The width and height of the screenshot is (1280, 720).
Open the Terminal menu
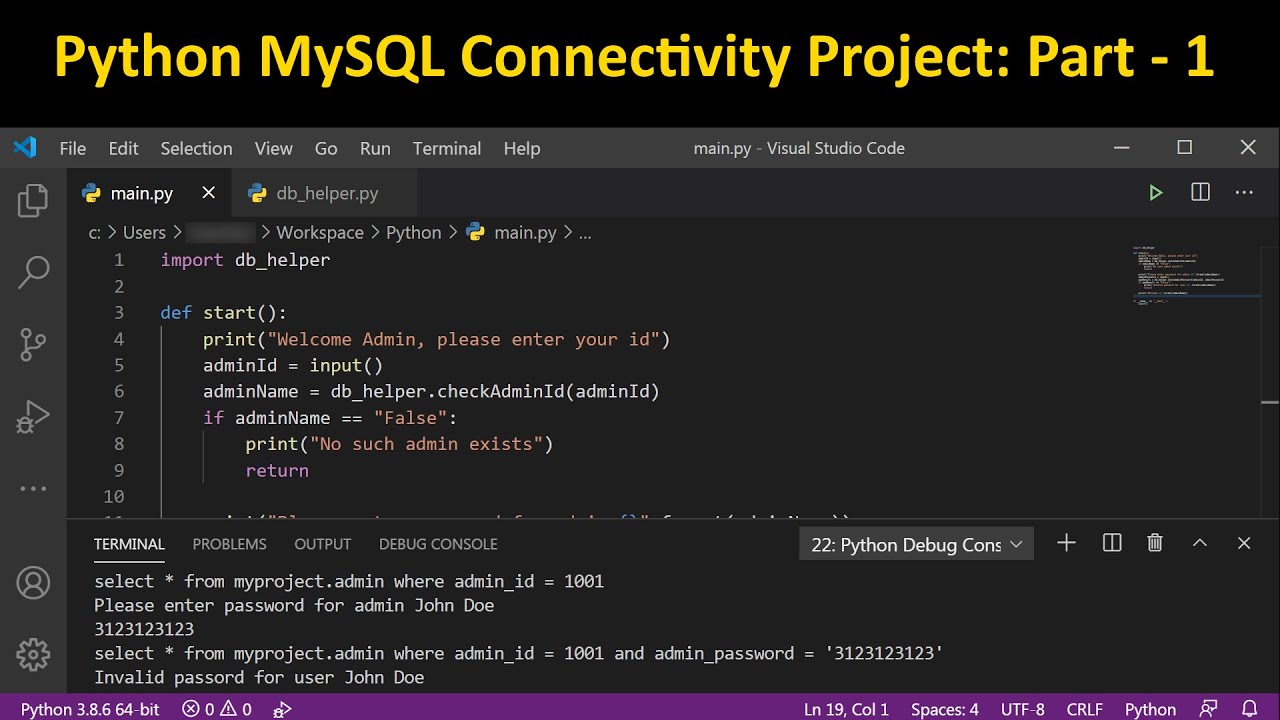coord(447,148)
